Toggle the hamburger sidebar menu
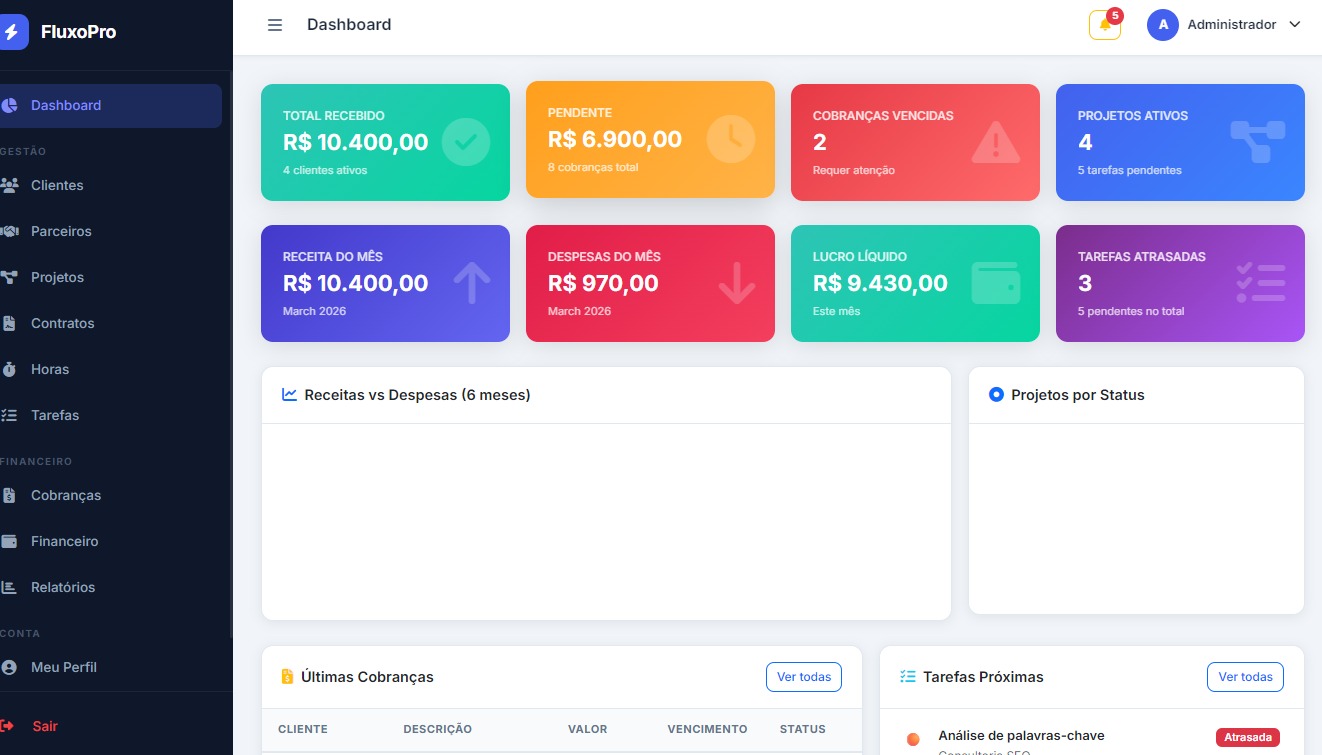Image resolution: width=1322 pixels, height=755 pixels. (x=275, y=25)
